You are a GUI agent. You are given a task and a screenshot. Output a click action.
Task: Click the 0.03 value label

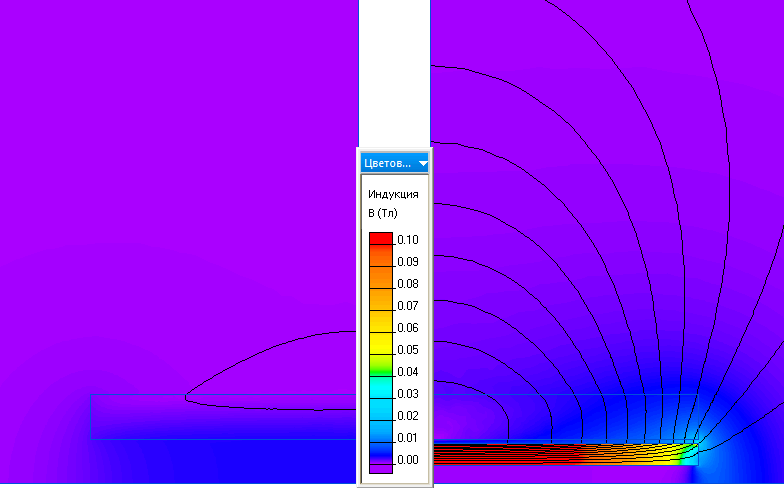click(408, 394)
